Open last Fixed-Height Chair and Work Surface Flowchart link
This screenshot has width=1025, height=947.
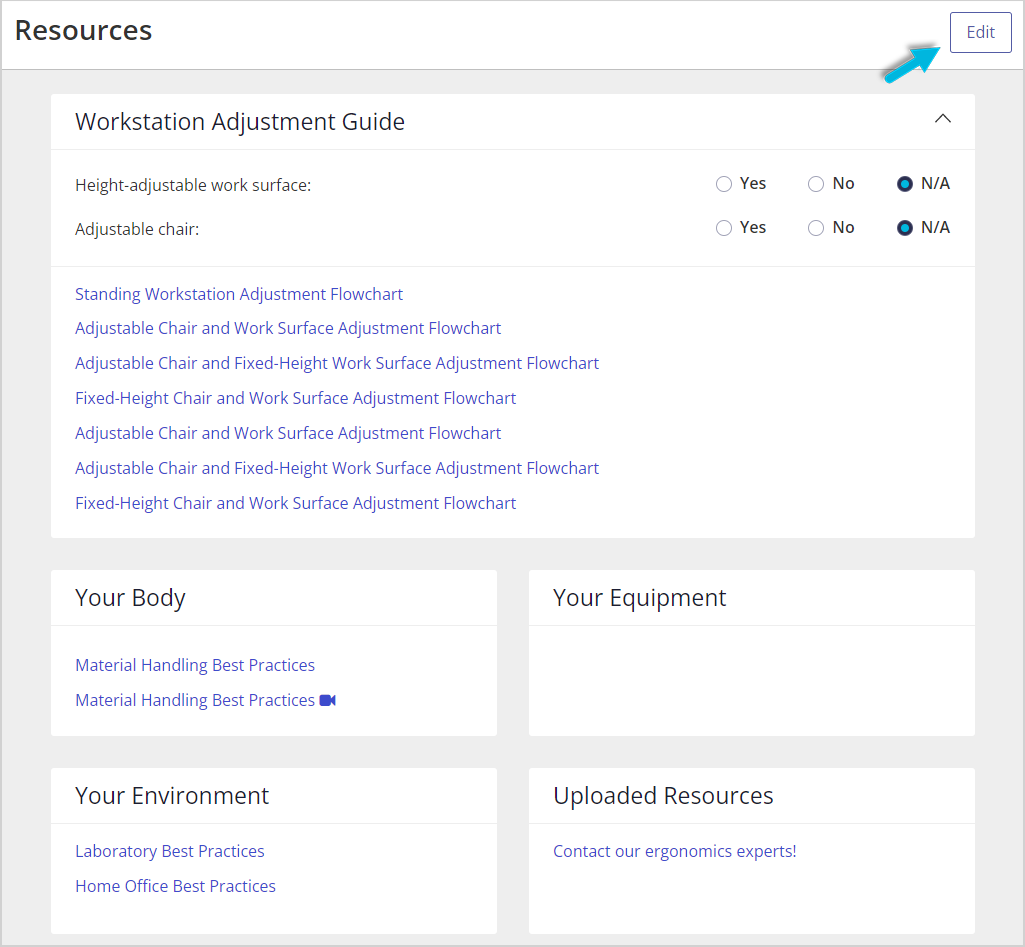(295, 504)
